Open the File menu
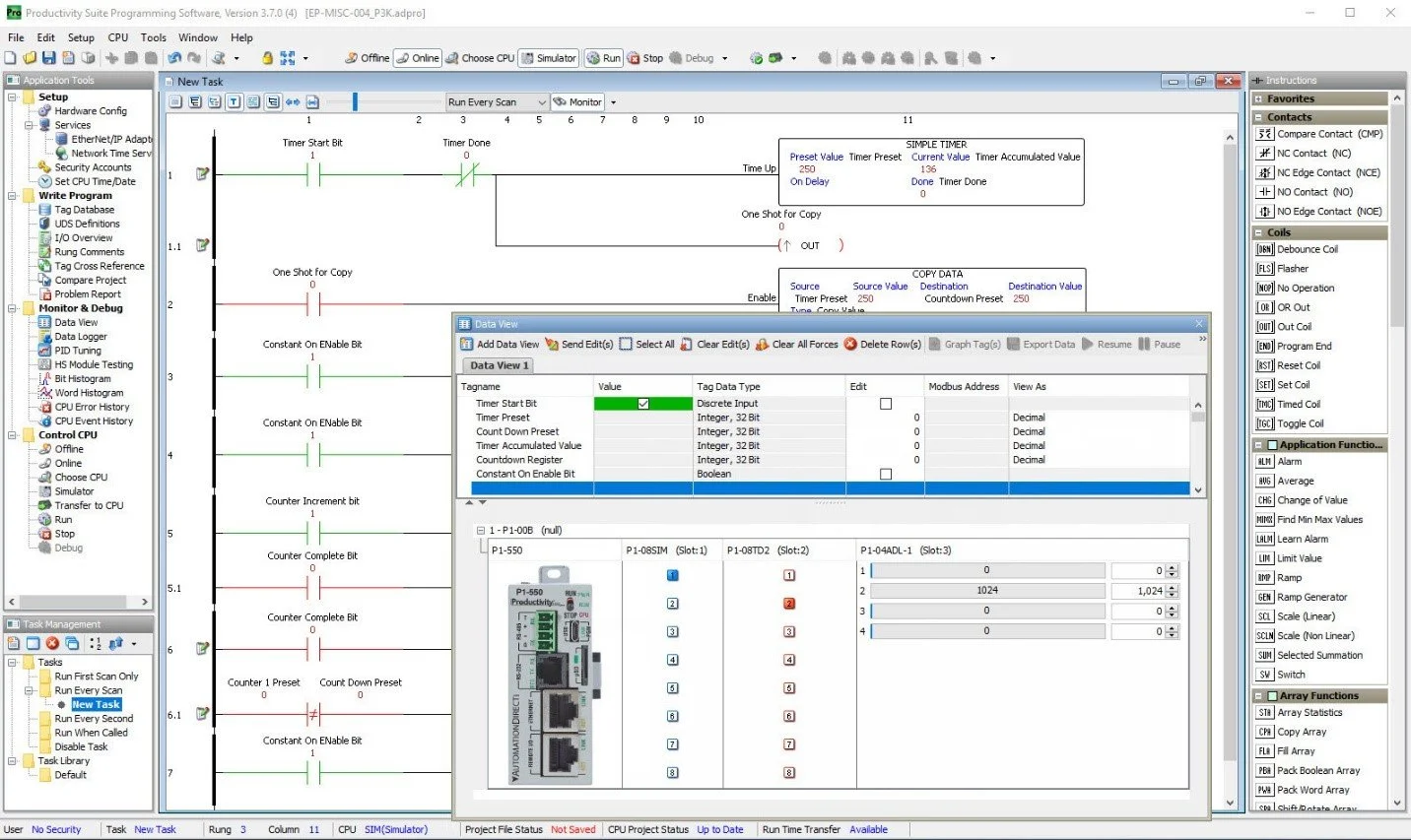 tap(16, 37)
